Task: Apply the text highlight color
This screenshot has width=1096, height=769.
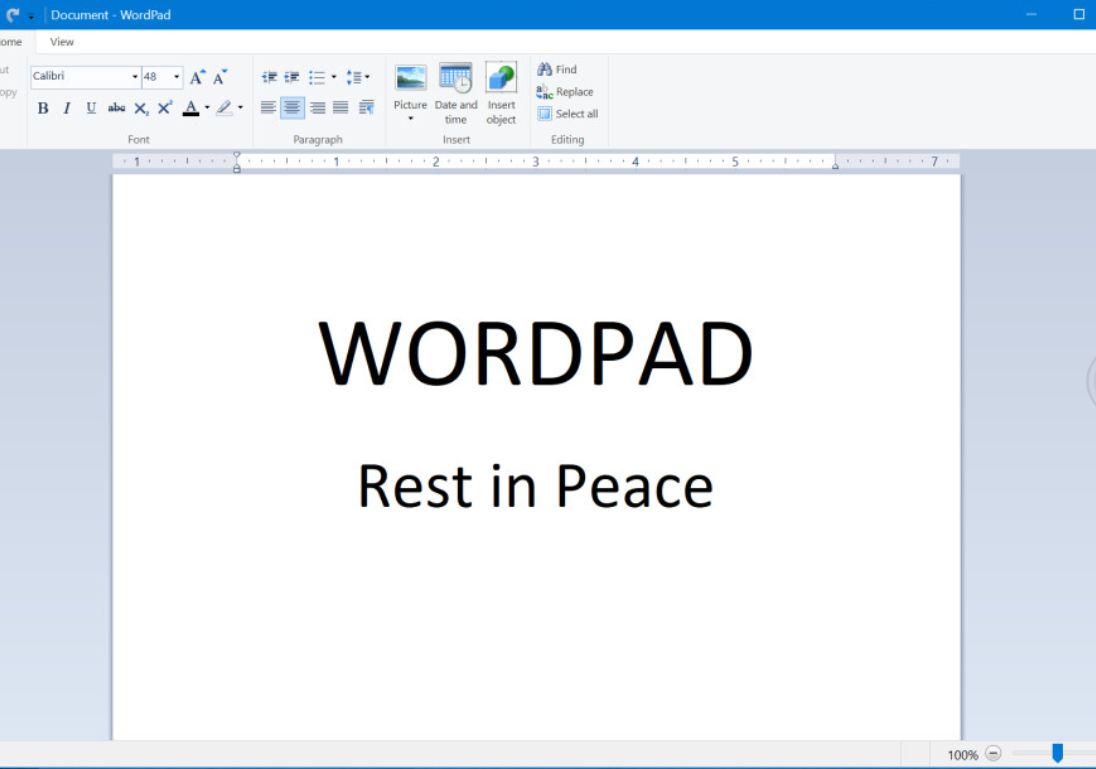Action: point(224,108)
